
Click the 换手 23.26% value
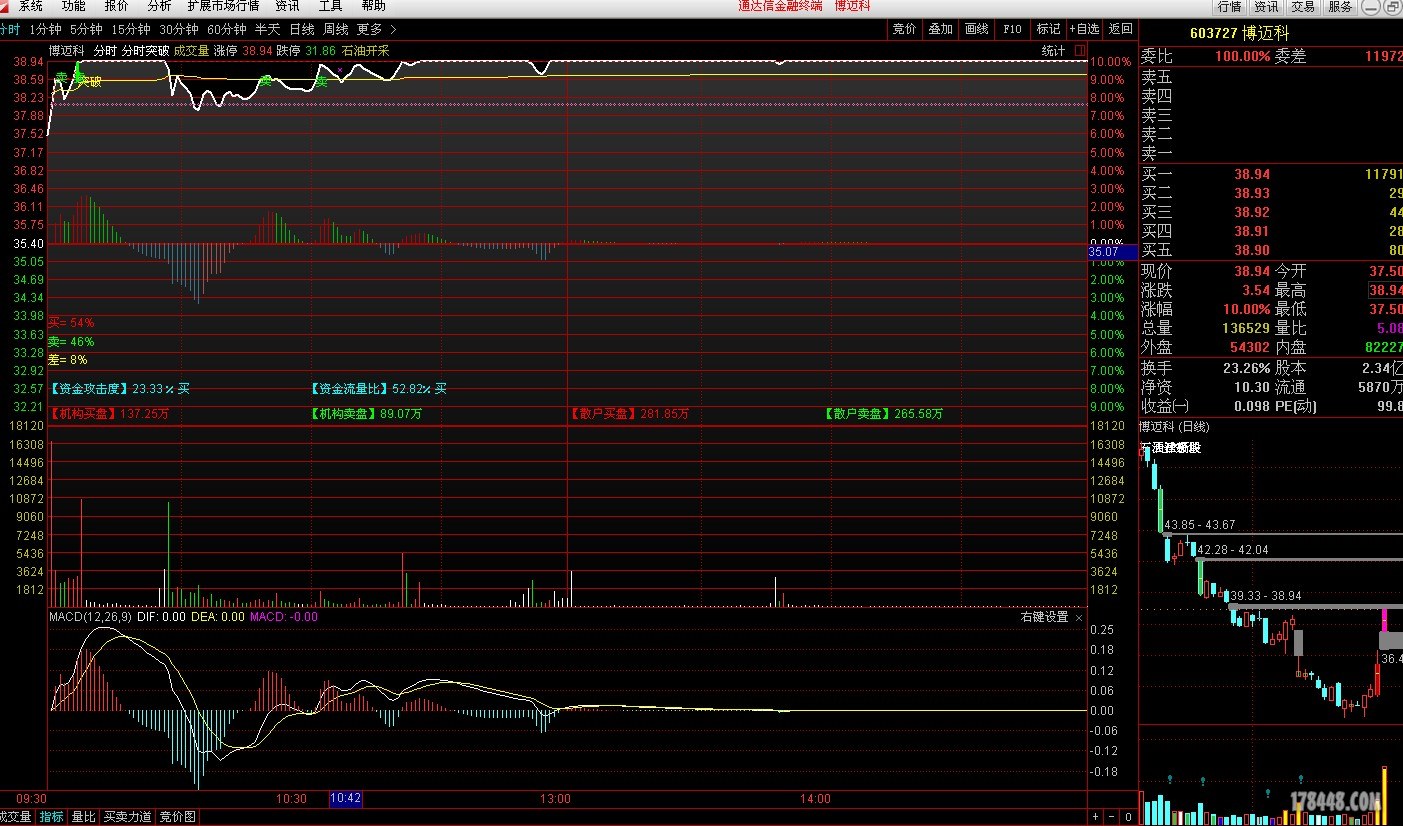[x=1246, y=368]
